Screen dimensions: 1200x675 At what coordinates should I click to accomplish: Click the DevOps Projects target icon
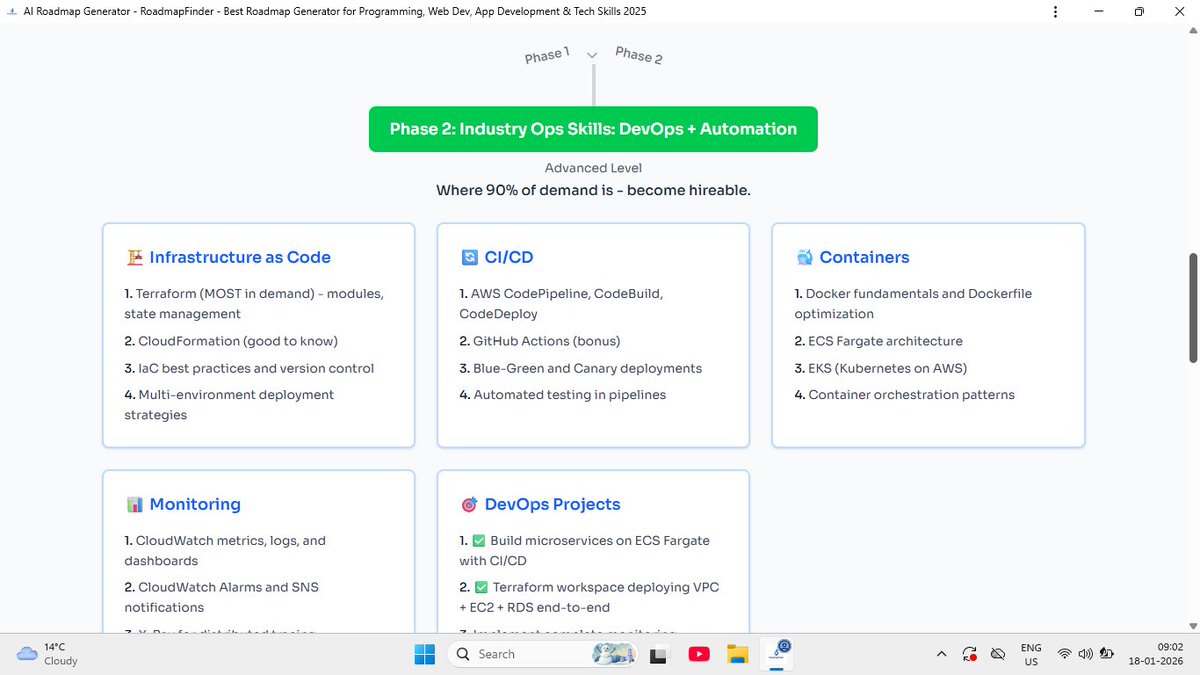click(469, 504)
